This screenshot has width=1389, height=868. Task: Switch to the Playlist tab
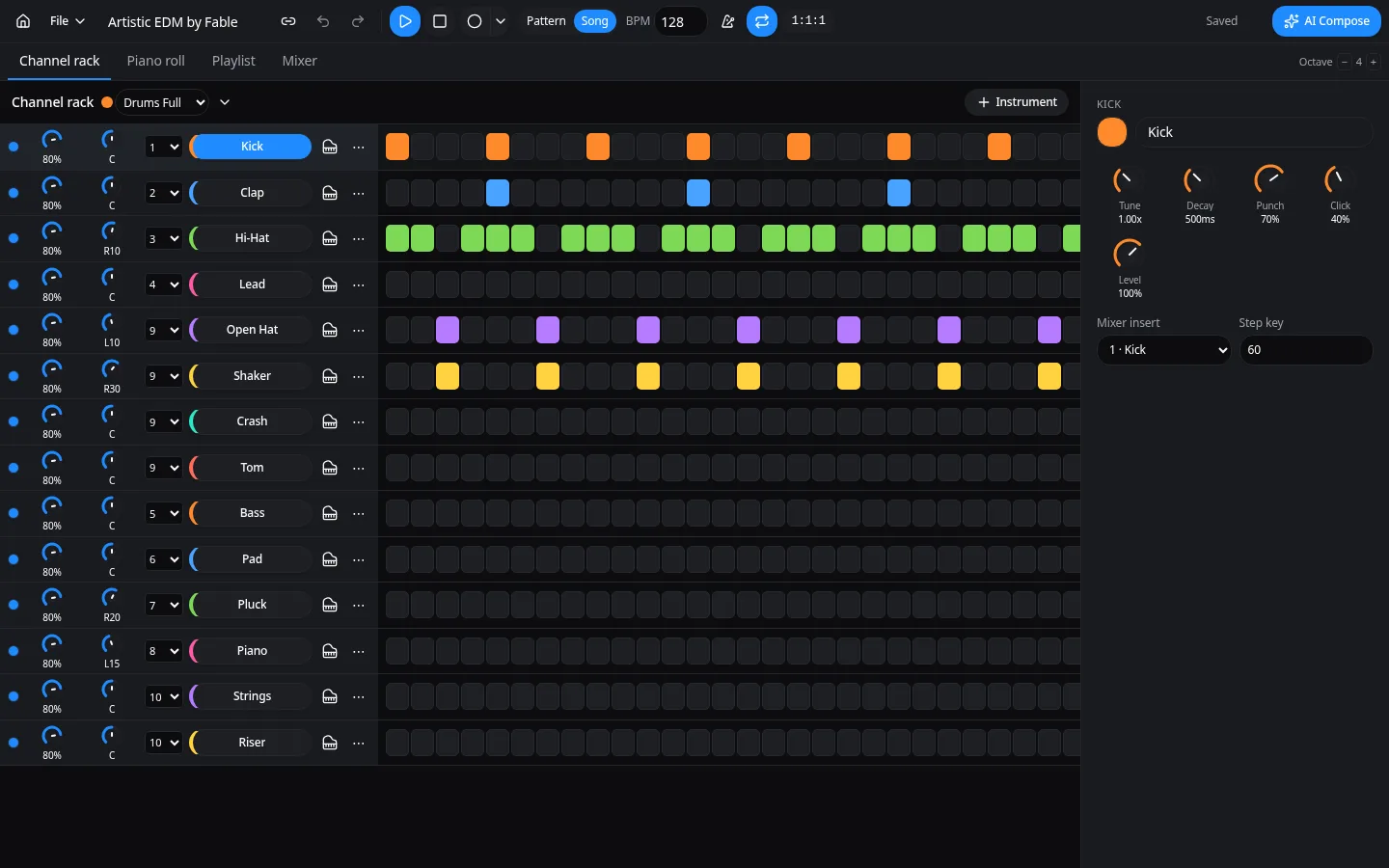[233, 61]
